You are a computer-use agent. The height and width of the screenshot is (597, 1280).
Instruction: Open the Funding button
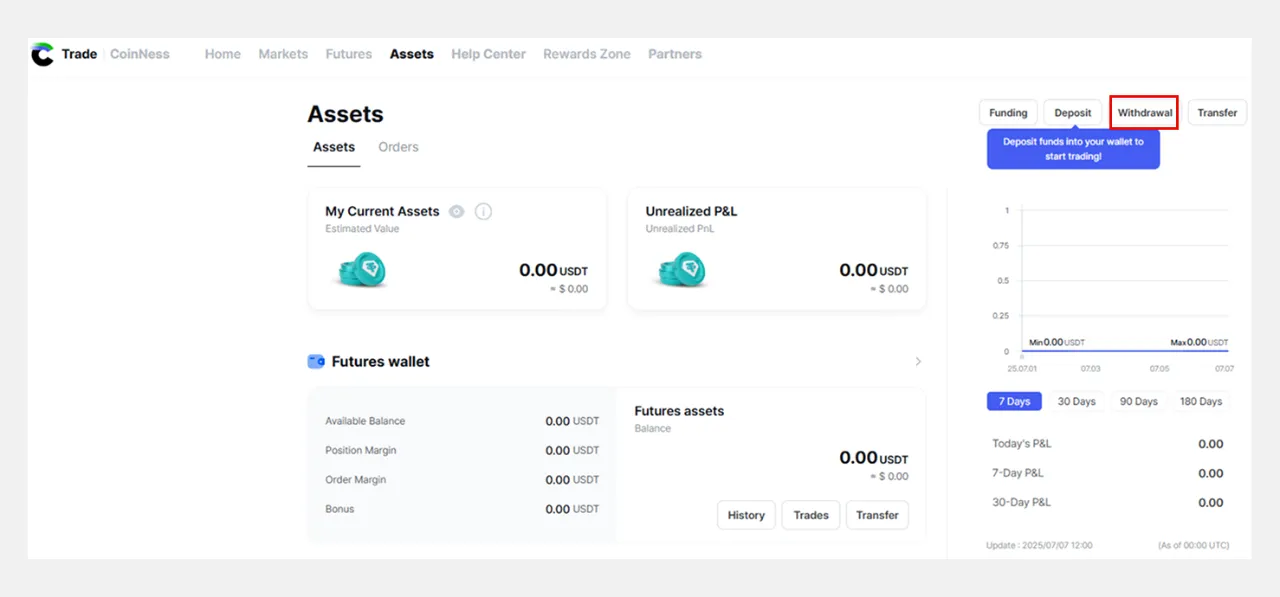[1008, 113]
